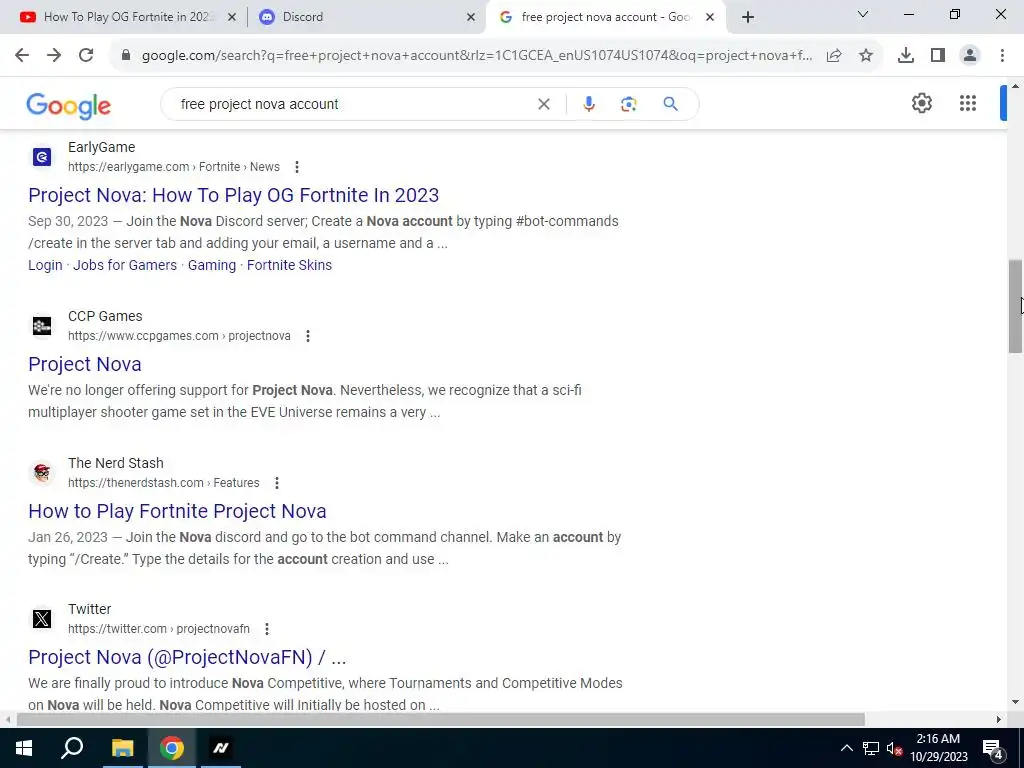Go forward to the next page
Viewport: 1024px width, 768px height.
tap(54, 56)
